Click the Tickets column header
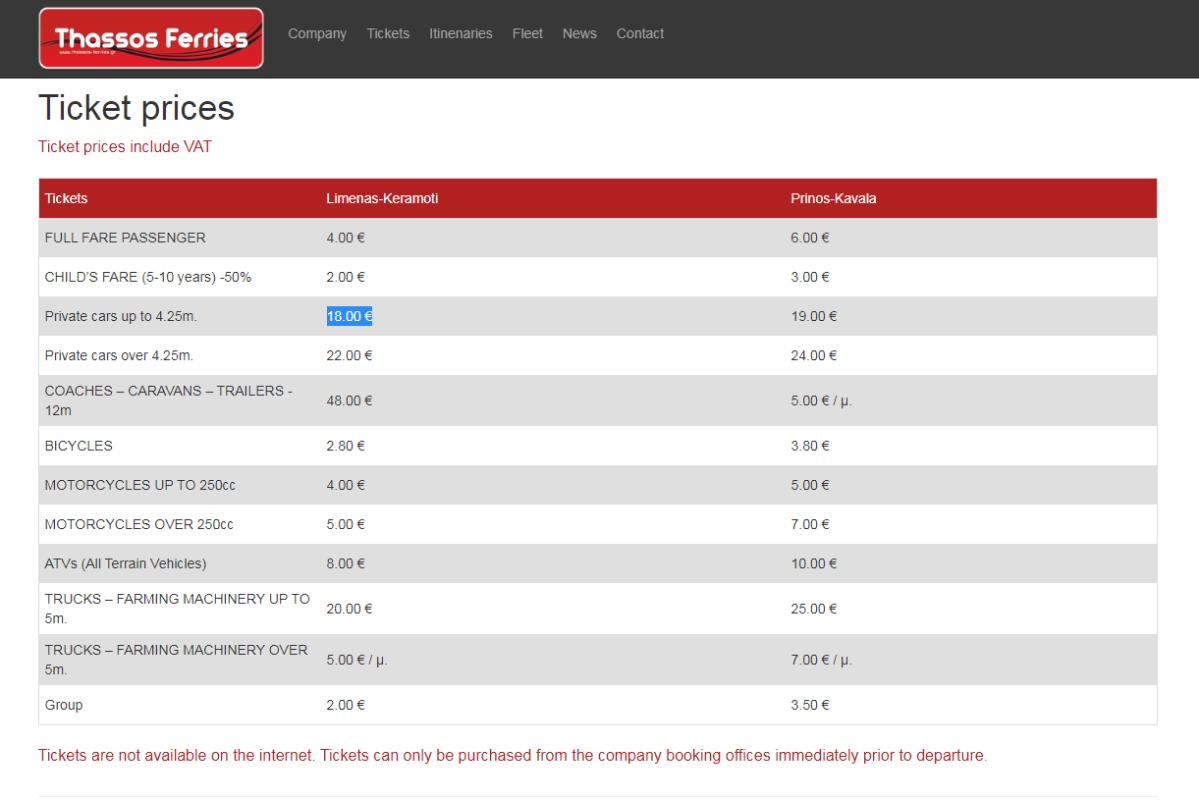This screenshot has width=1199, height=800. (x=66, y=199)
